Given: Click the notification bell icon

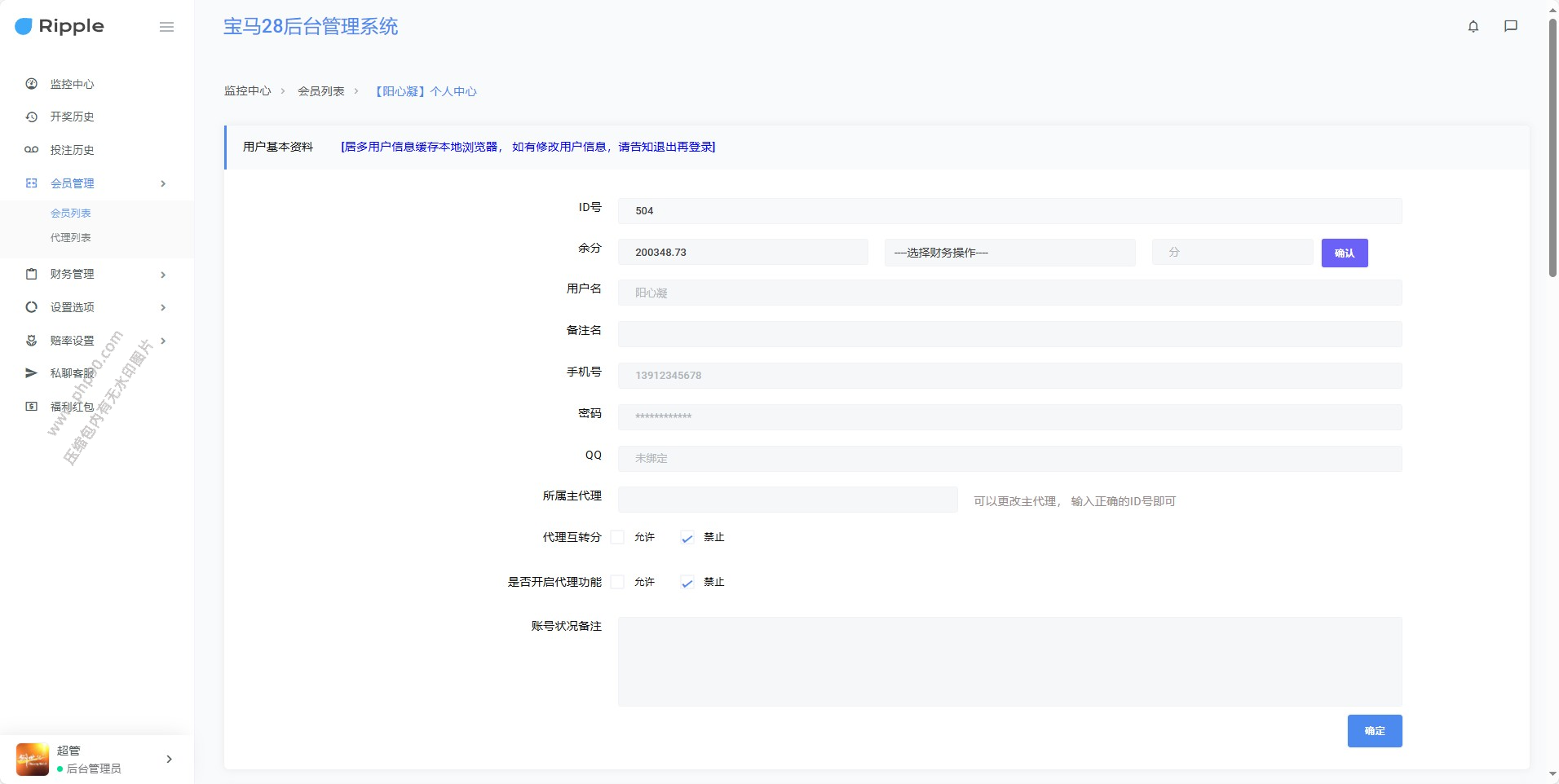Looking at the screenshot, I should click(x=1473, y=26).
